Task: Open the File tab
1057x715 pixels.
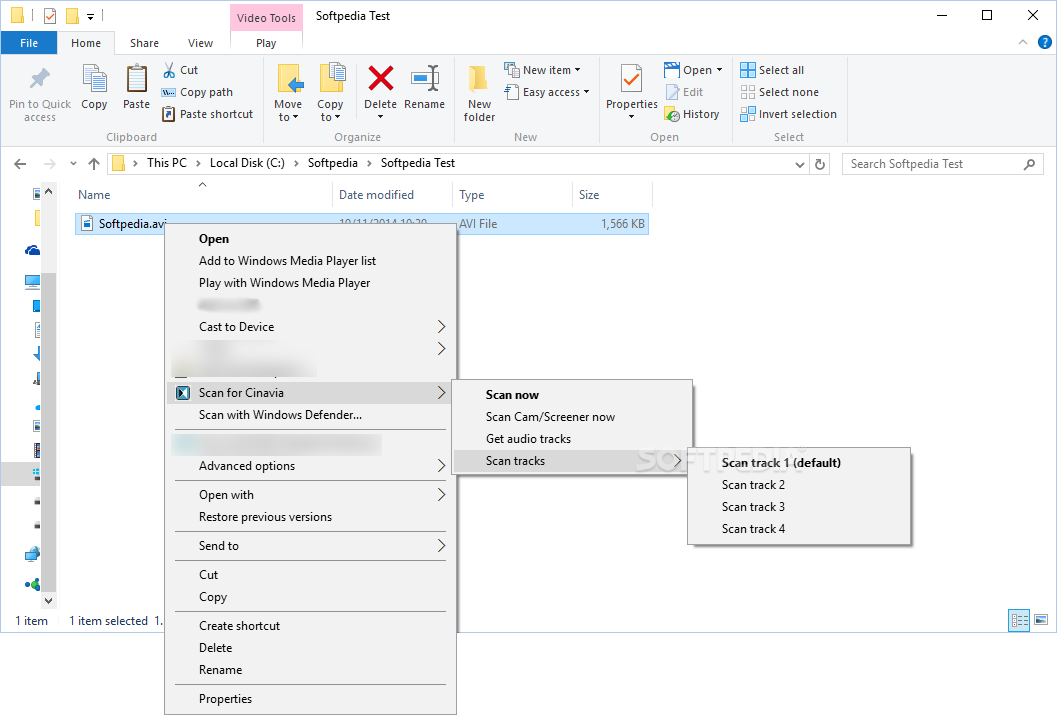Action: 29,43
